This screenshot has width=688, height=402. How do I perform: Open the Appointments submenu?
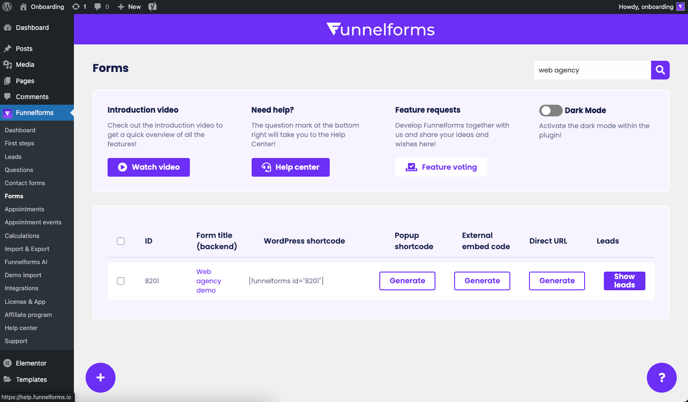24,209
